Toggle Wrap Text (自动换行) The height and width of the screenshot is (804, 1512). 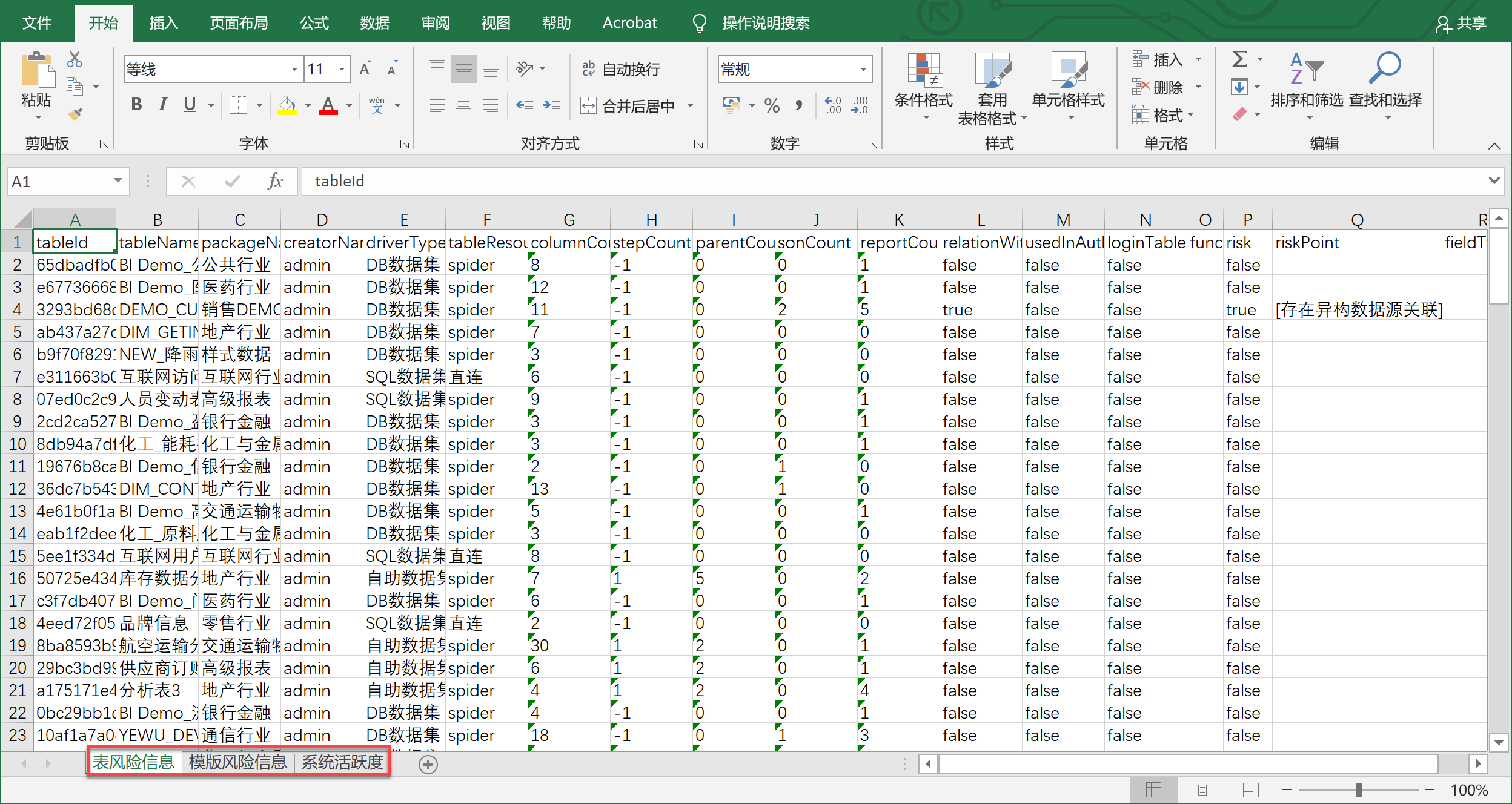tap(621, 69)
